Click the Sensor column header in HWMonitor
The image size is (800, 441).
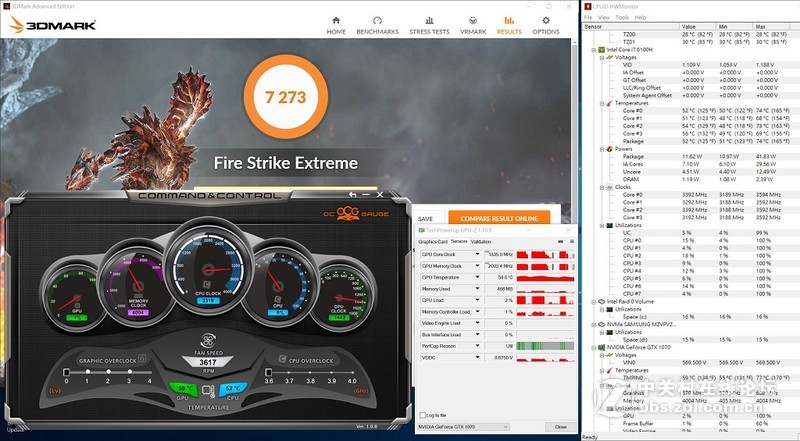pos(631,27)
